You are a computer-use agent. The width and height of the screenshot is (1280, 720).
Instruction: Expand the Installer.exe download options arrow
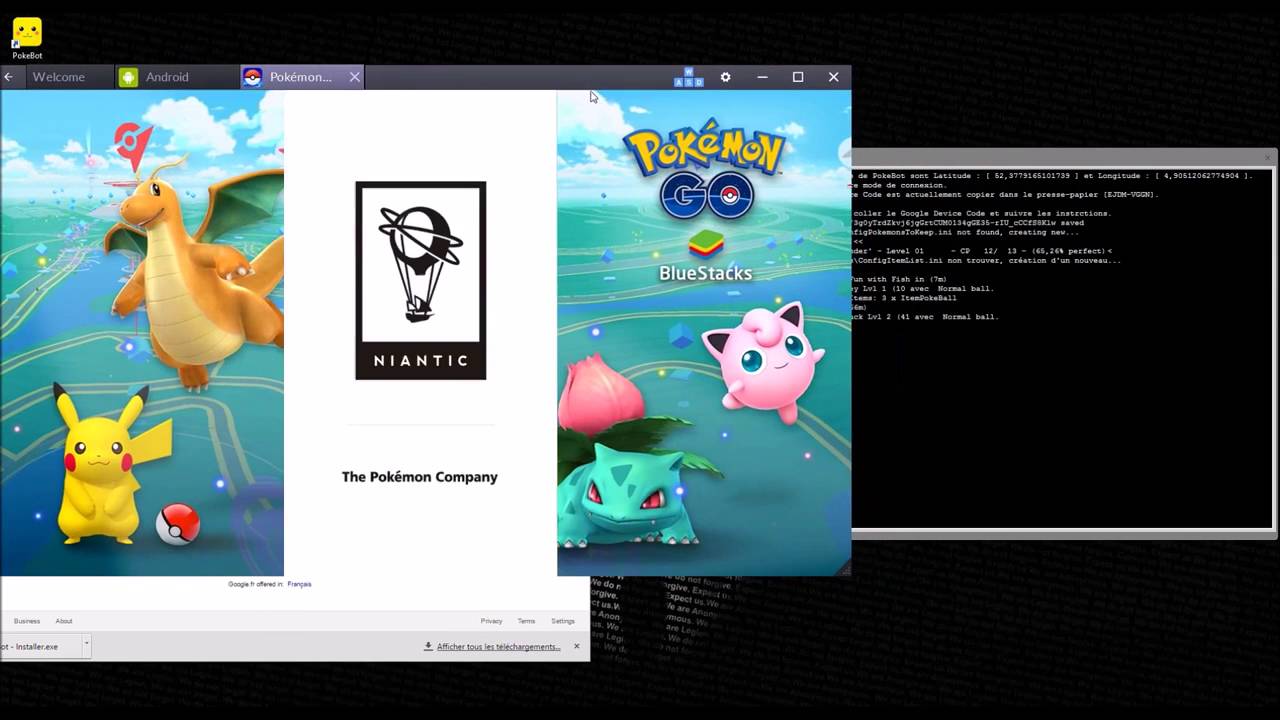[86, 646]
